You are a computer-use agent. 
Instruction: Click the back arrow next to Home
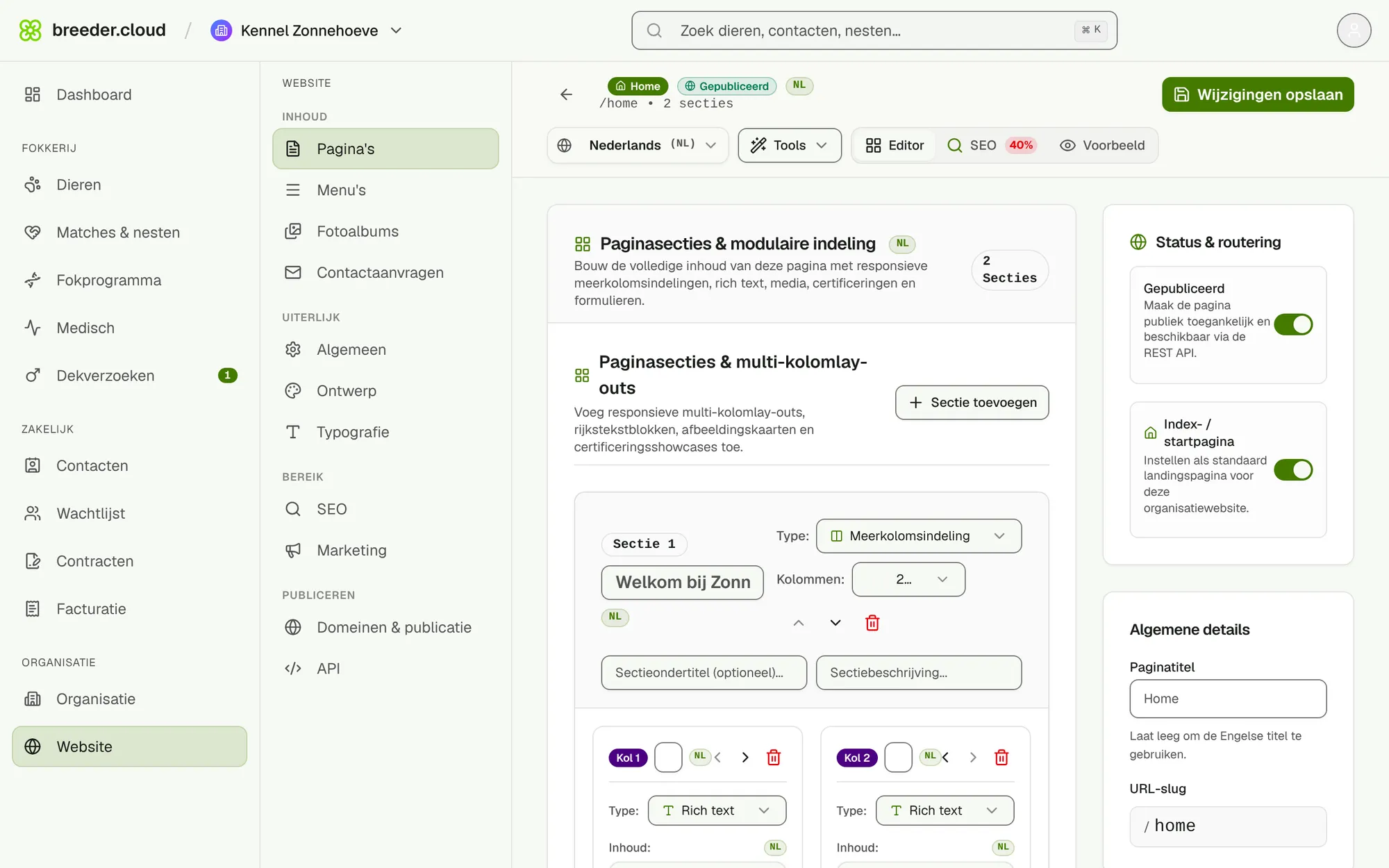click(566, 94)
